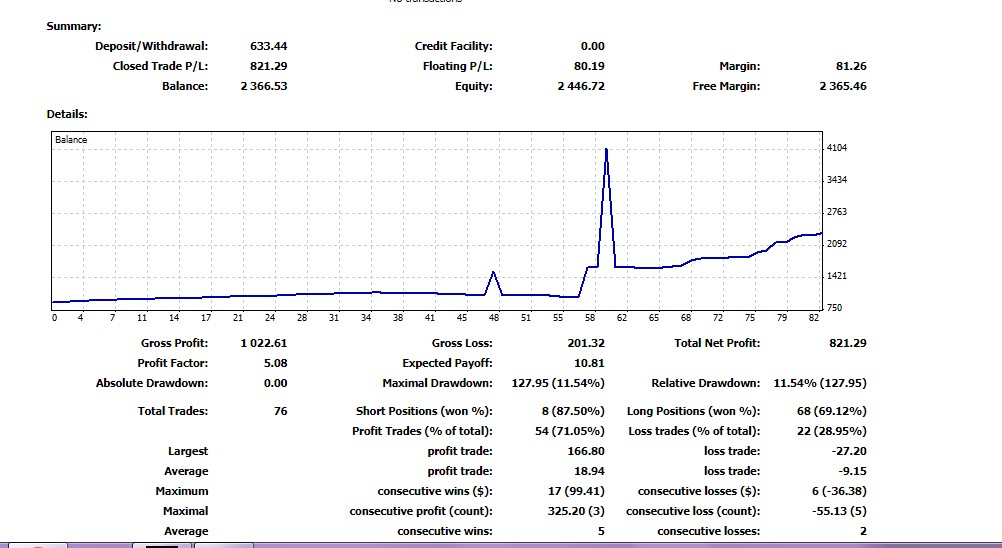Click the 'Maximal Drawdown:' label
Image resolution: width=1002 pixels, height=548 pixels.
(x=438, y=383)
